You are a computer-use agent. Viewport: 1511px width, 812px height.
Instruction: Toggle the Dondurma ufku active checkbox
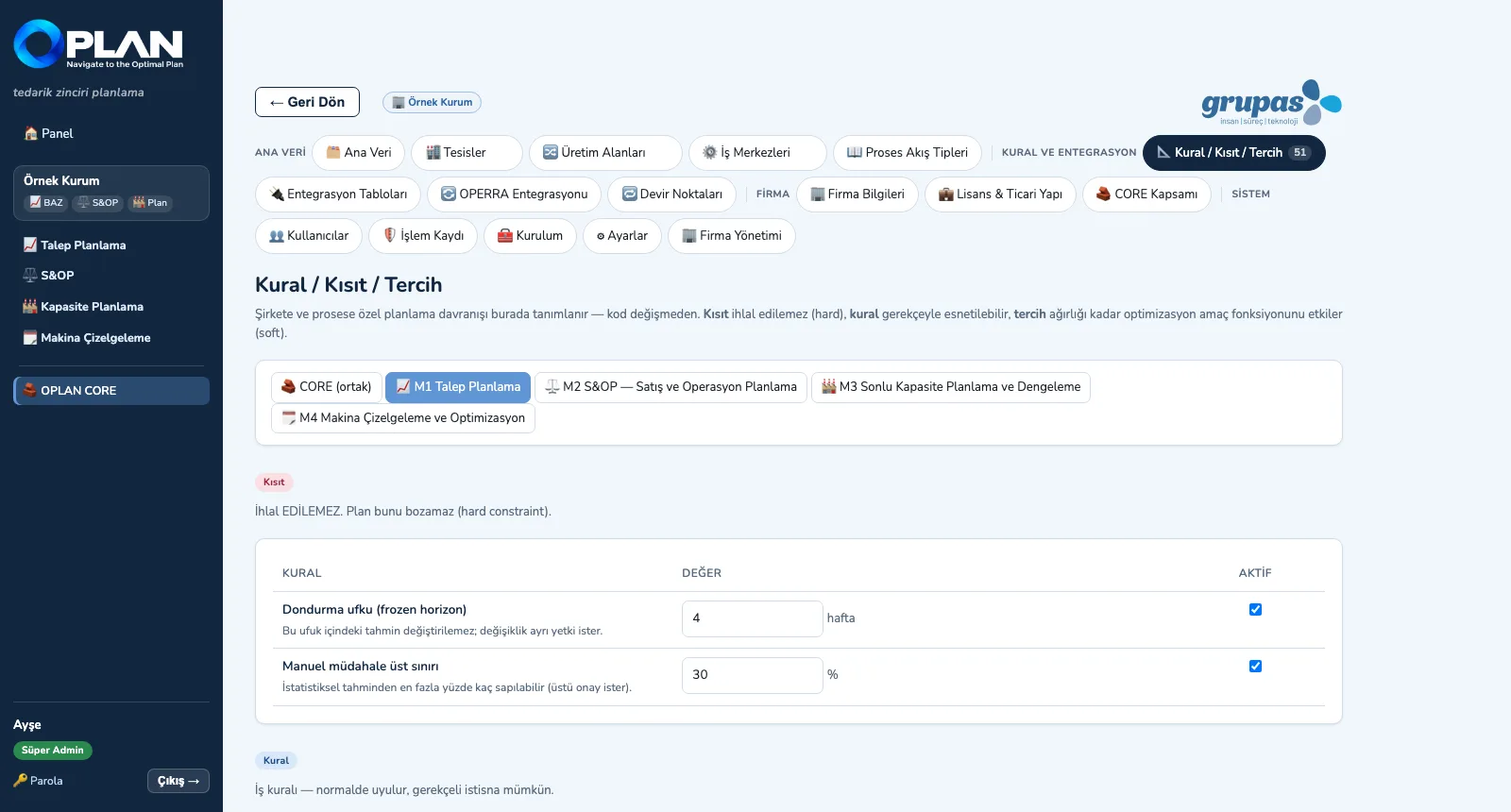tap(1255, 609)
